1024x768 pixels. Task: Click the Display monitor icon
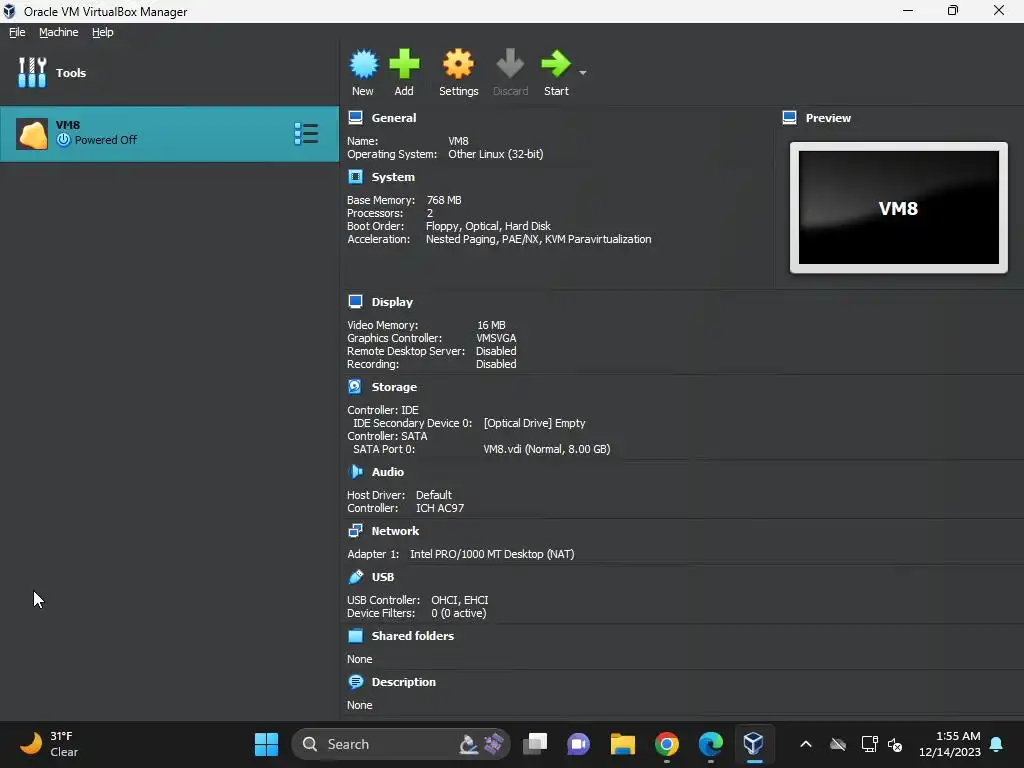pyautogui.click(x=355, y=302)
